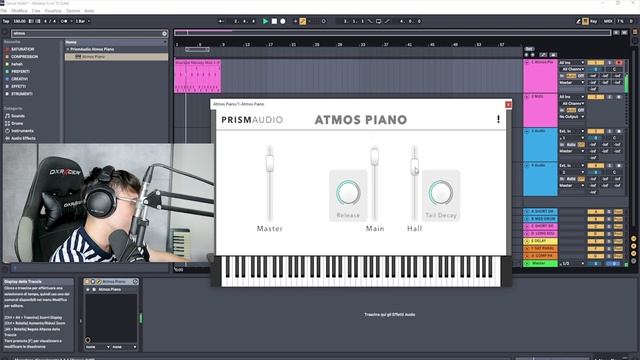This screenshot has width=640, height=360.
Task: Select the Atmos Piano preset in browser results
Action: tap(116, 57)
